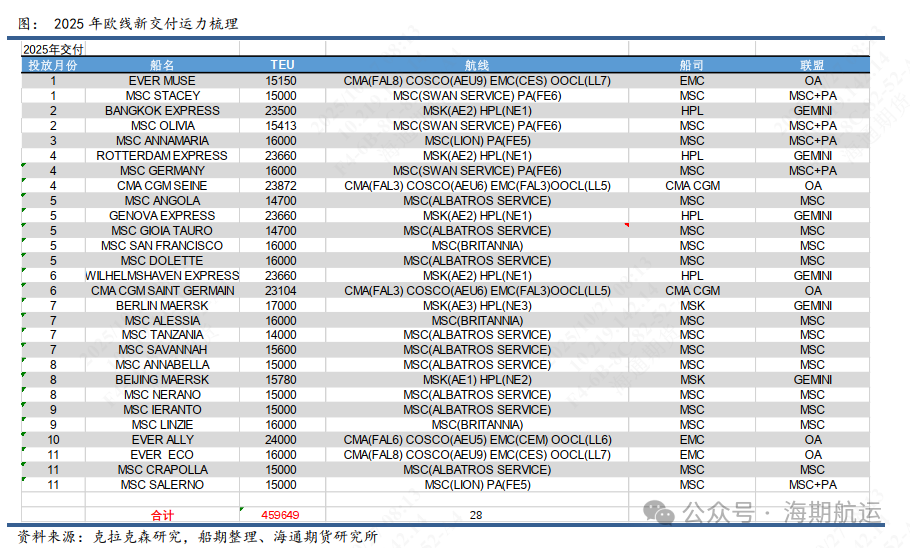Click the TEU value 24000 for EVER ALLY
The height and width of the screenshot is (548, 910).
click(282, 440)
